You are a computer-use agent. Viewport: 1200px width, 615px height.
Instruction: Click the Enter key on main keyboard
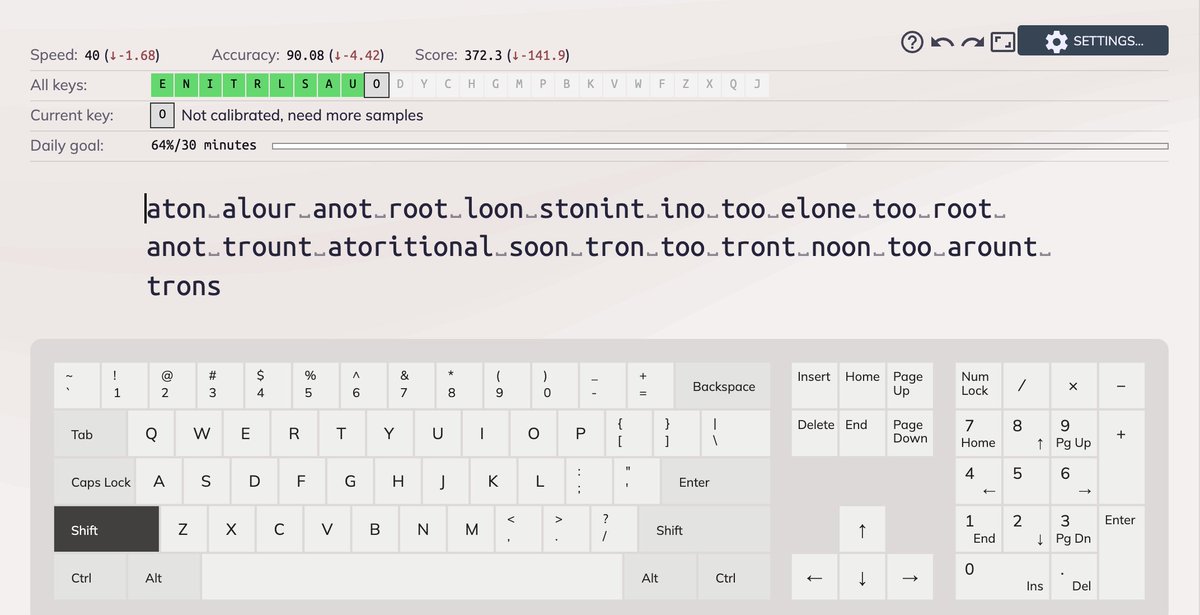716,482
